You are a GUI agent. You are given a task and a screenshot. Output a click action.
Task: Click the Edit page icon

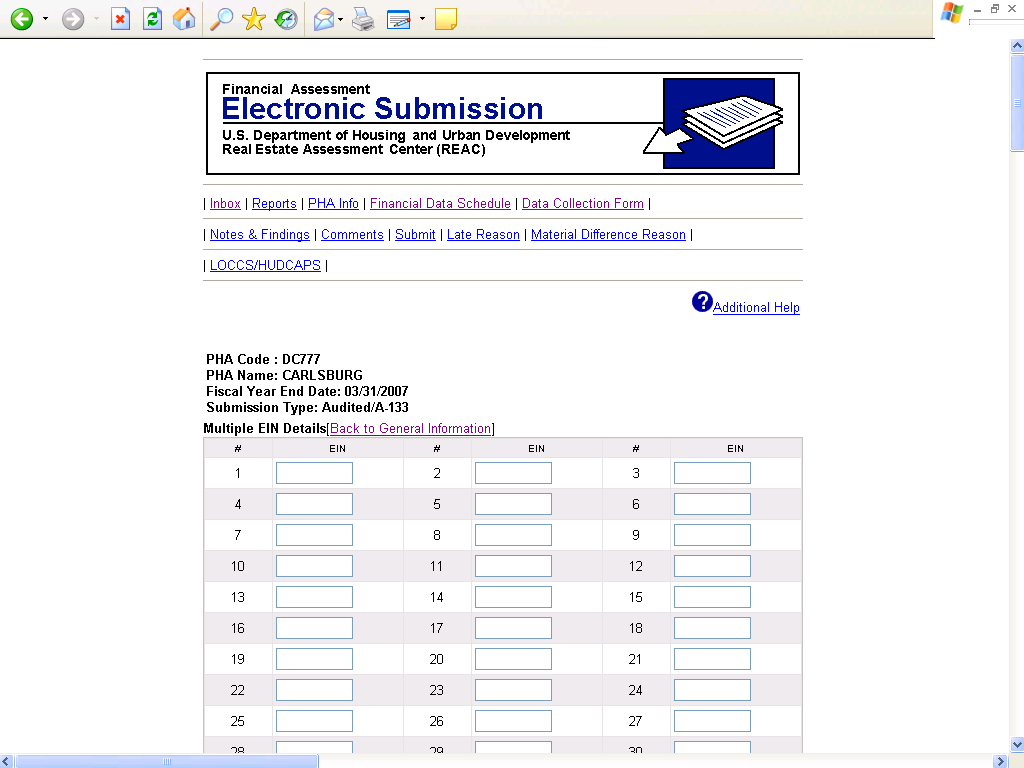click(x=398, y=20)
